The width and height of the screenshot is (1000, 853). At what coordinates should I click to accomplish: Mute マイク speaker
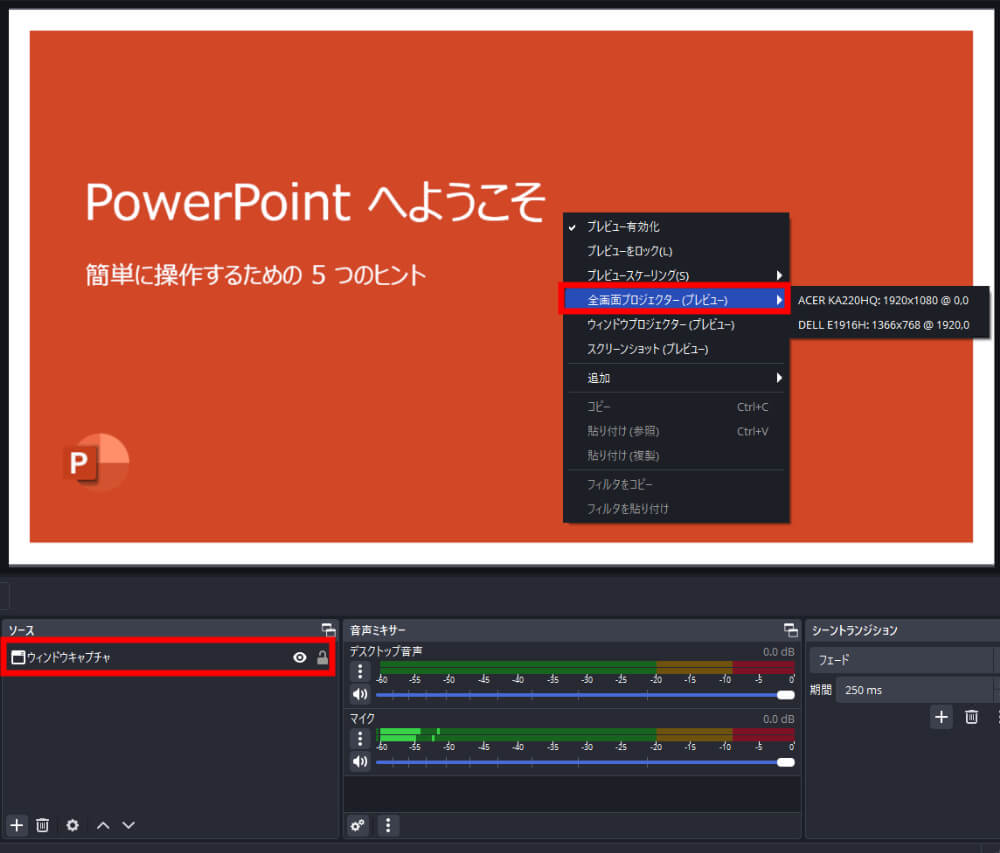(x=360, y=761)
